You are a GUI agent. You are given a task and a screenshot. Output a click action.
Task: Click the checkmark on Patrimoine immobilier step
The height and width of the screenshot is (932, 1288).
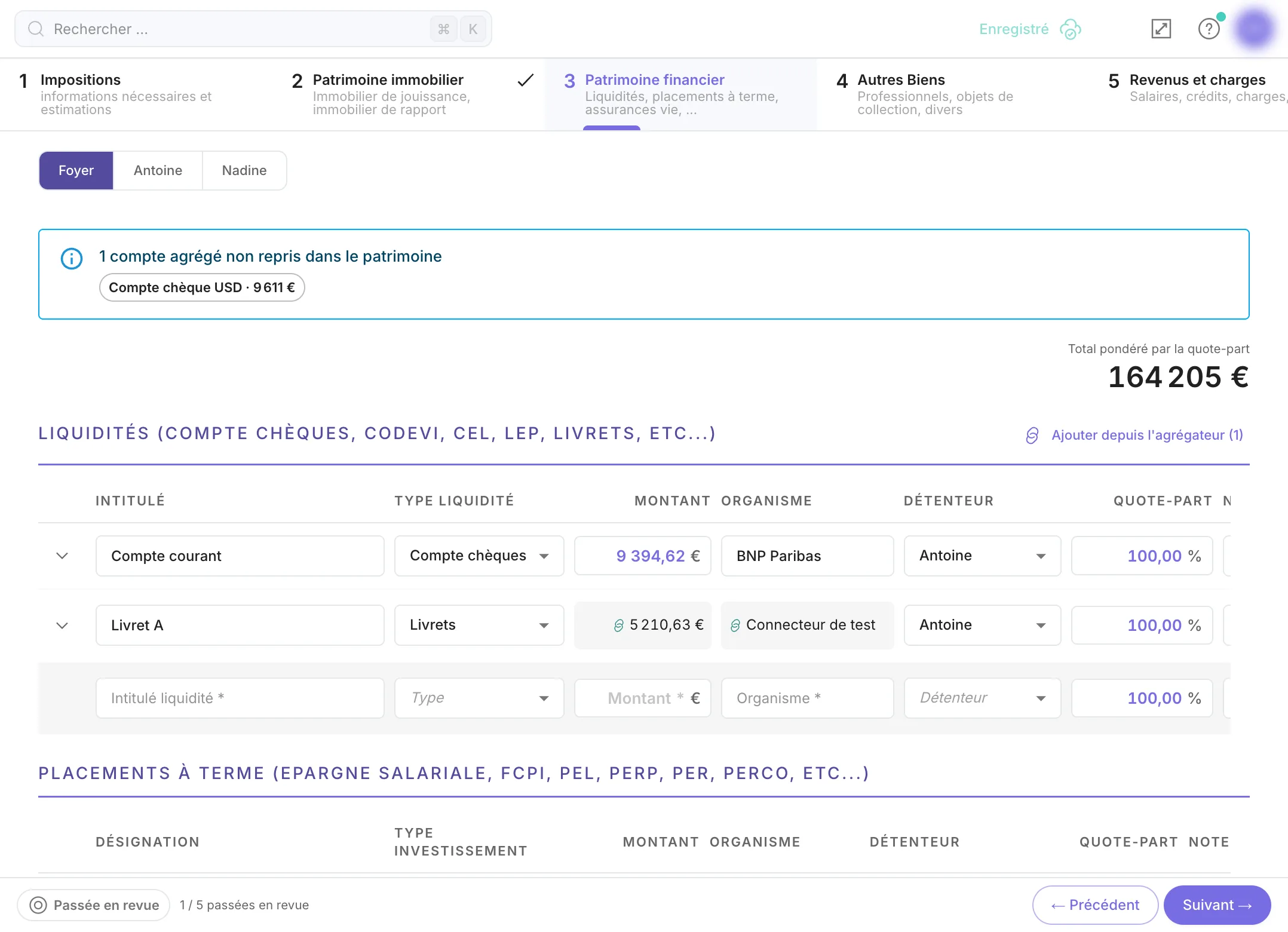point(525,80)
